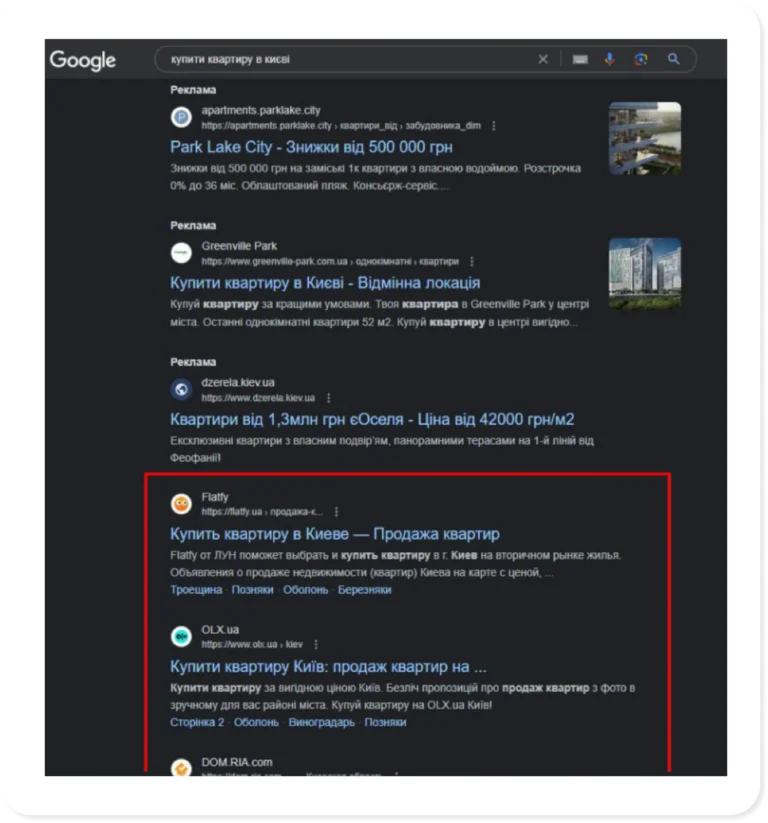Start voice search with the microphone icon
Screen dimensions: 768x823
click(609, 59)
